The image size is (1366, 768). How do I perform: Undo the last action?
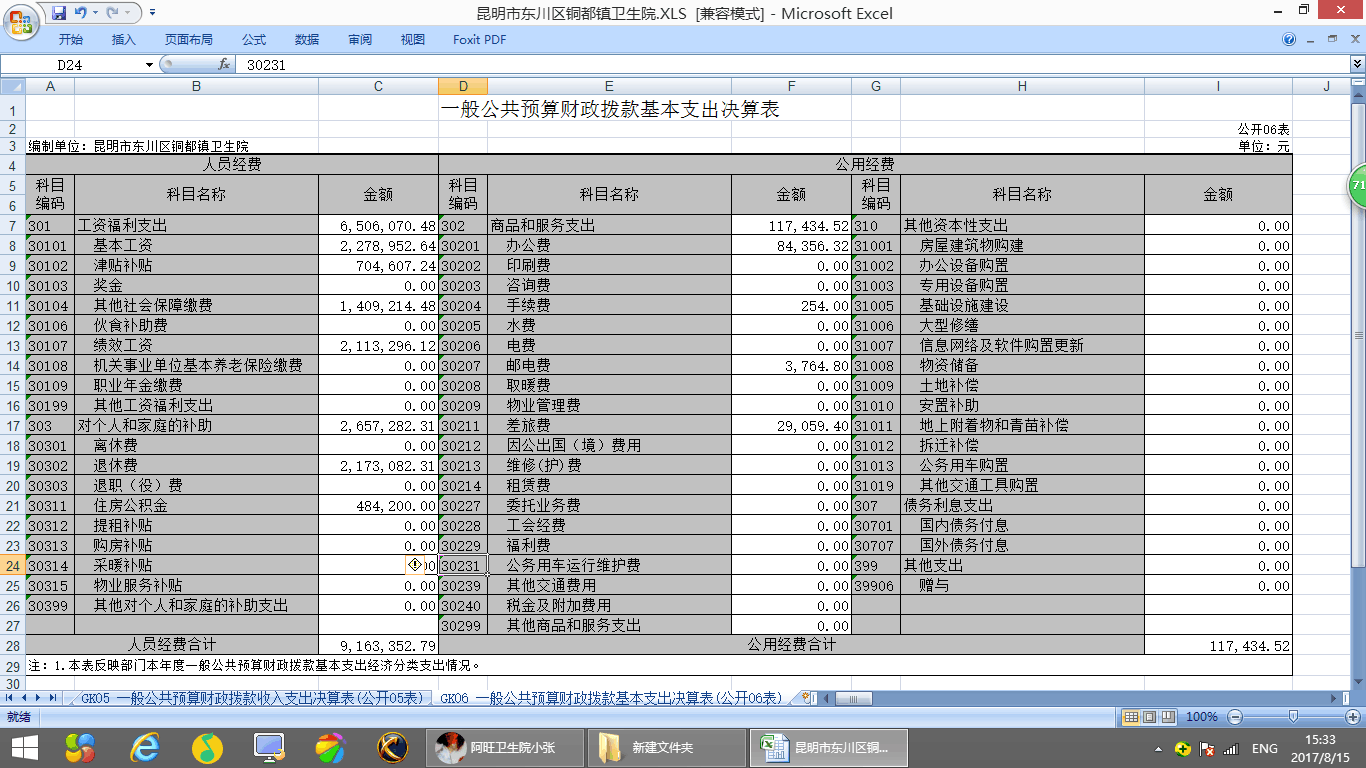coord(80,13)
